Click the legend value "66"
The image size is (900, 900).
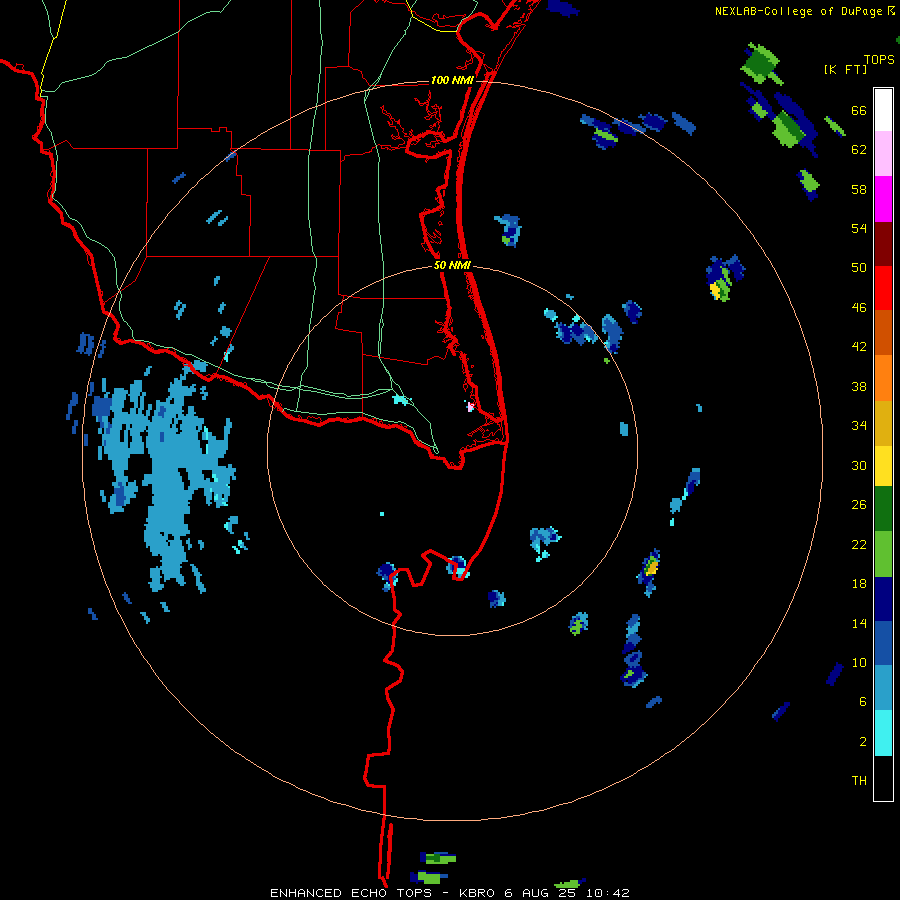pyautogui.click(x=859, y=111)
